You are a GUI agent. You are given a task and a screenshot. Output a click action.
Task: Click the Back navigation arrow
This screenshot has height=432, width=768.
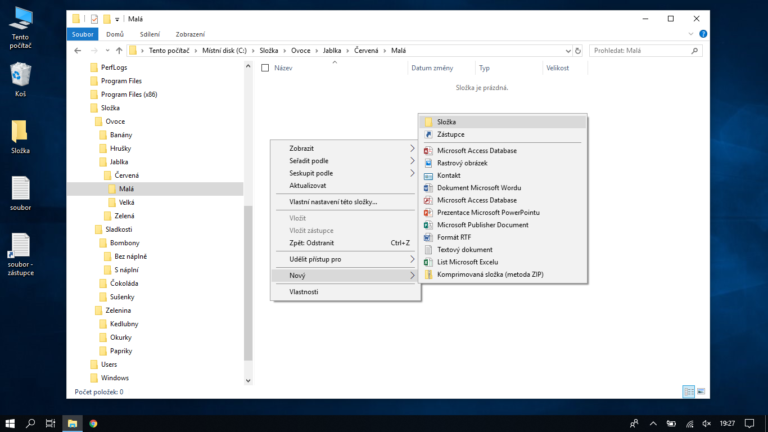point(78,49)
